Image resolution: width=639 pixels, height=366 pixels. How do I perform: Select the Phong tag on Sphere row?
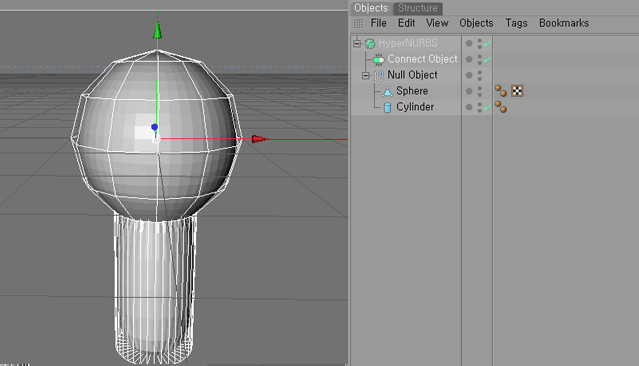(501, 91)
